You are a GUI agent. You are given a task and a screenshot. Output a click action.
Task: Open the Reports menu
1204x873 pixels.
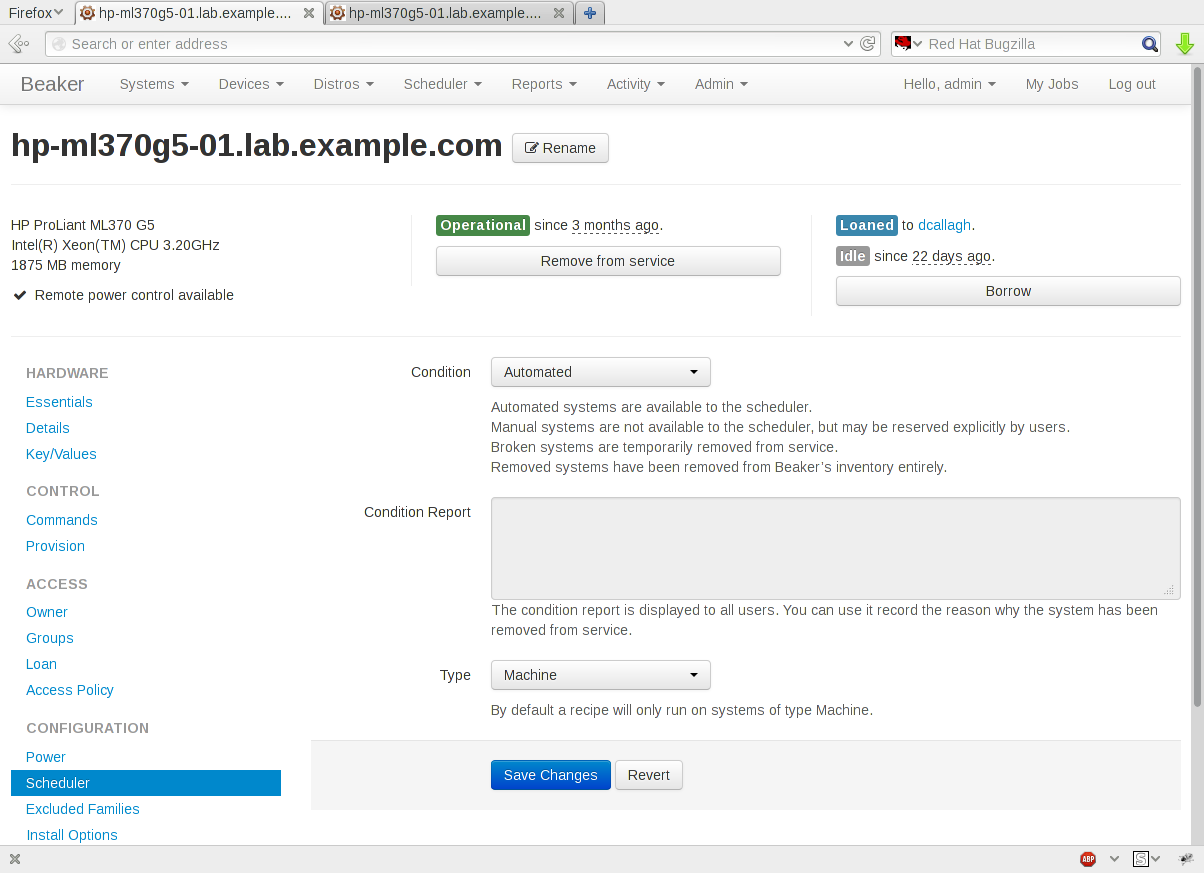coord(544,84)
